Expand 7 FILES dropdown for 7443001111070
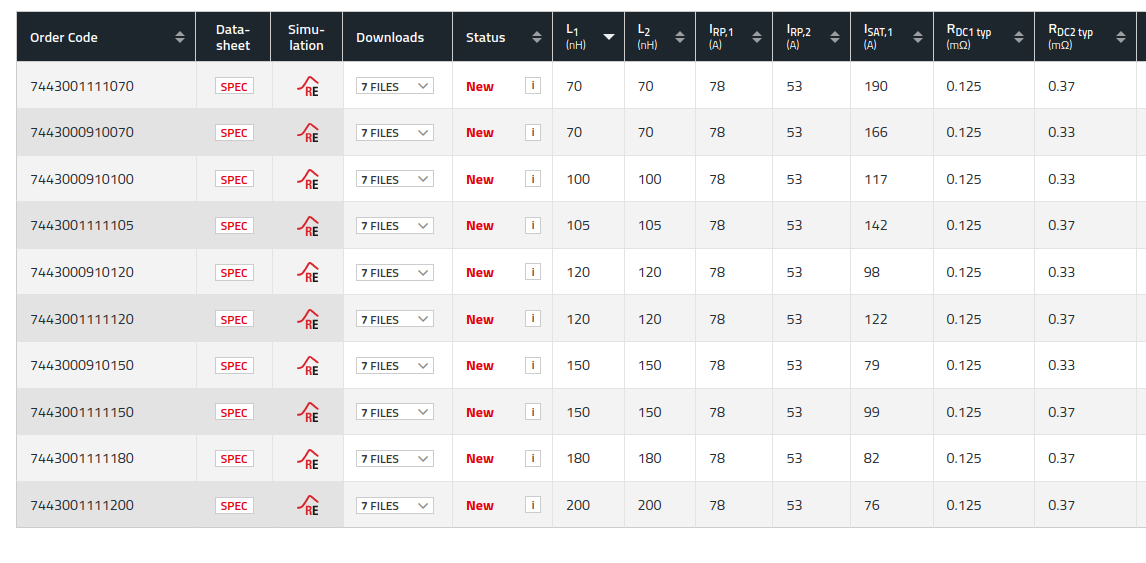Image resolution: width=1146 pixels, height=563 pixels. (x=395, y=86)
